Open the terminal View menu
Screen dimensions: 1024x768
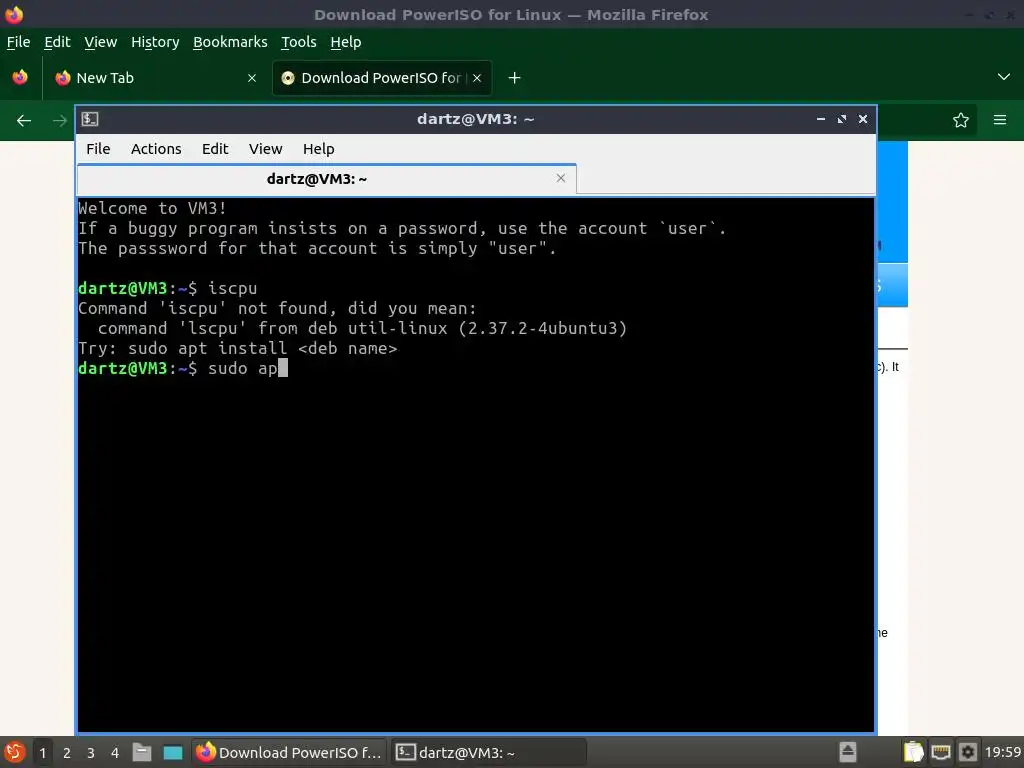[x=265, y=149]
